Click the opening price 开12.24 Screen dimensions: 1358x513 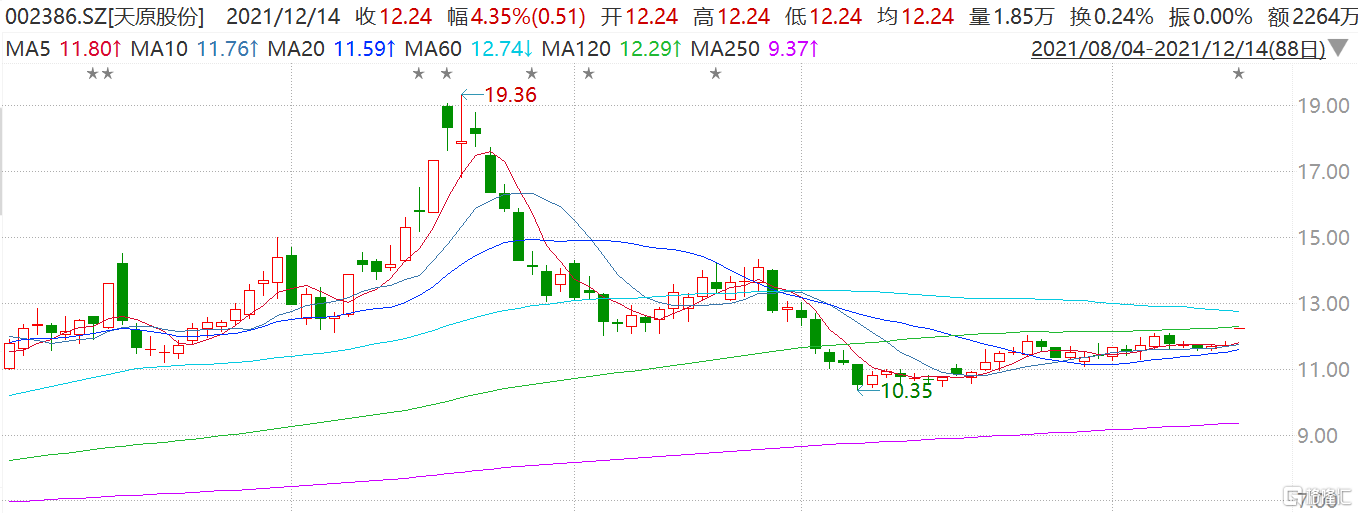(642, 16)
